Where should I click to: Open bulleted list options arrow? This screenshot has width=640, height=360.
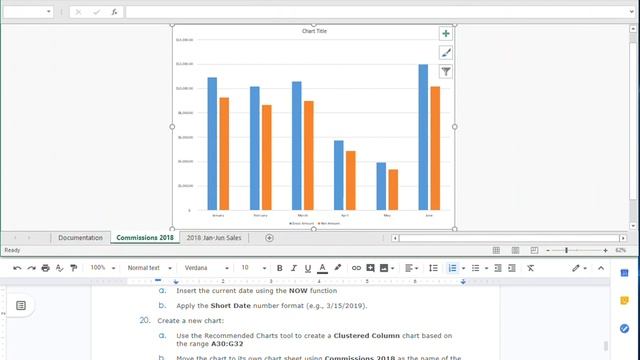coord(486,268)
